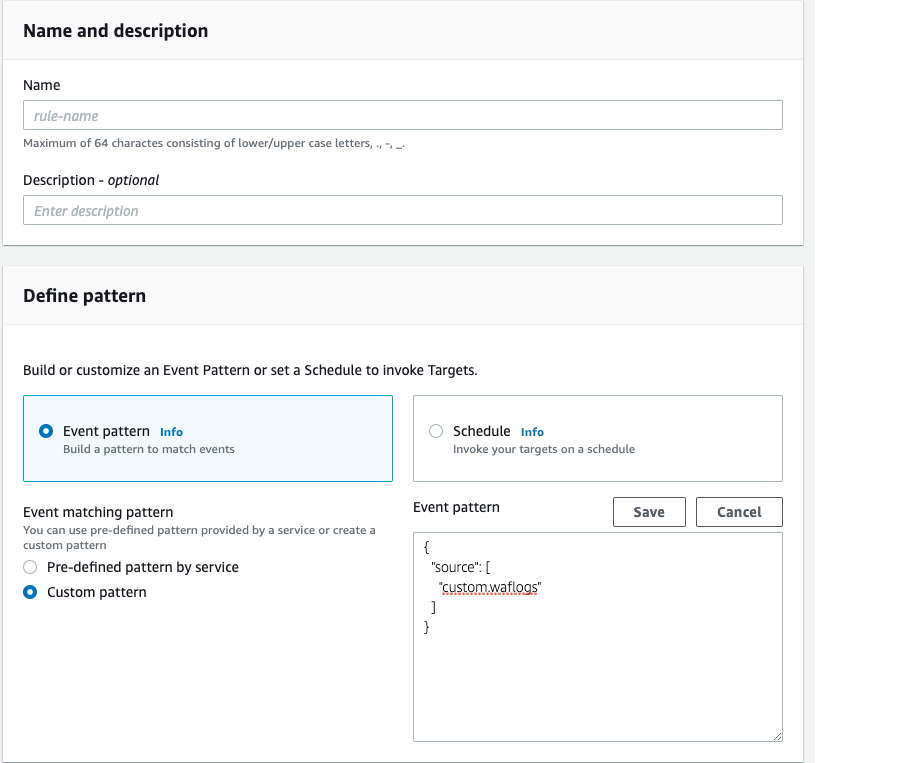The height and width of the screenshot is (763, 915).
Task: Click the Enter description field
Action: pos(402,210)
